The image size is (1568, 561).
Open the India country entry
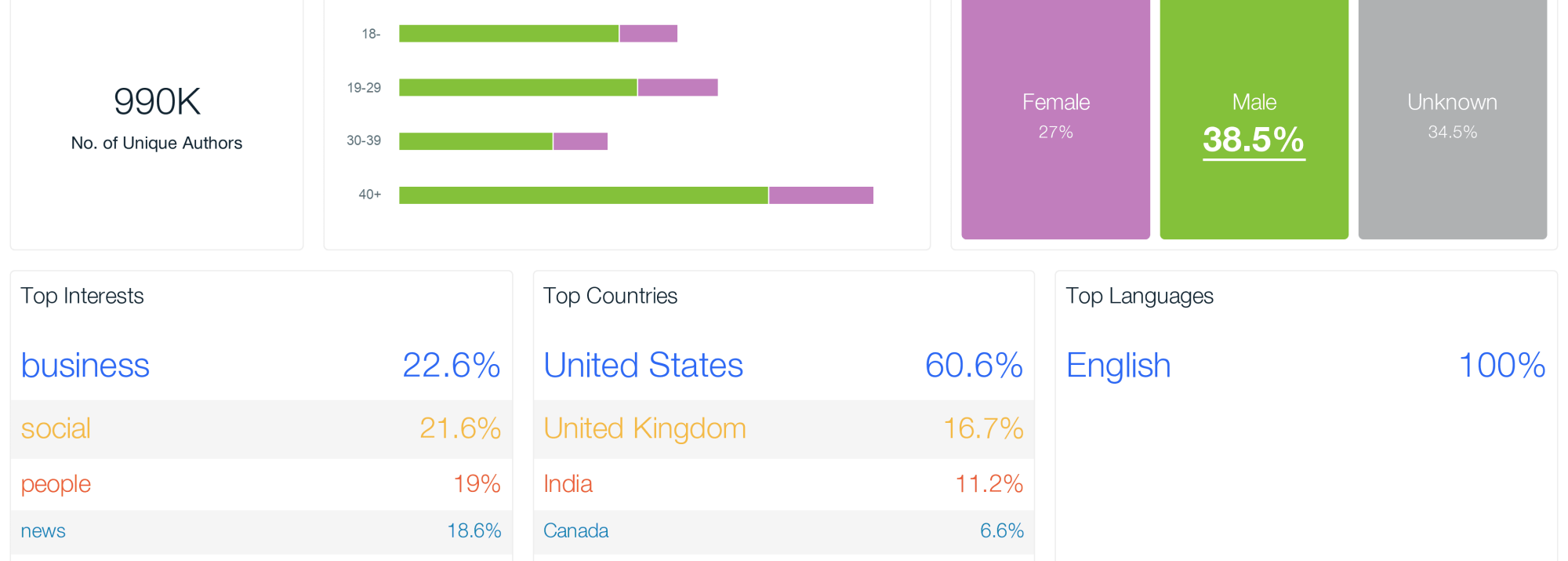tap(568, 484)
